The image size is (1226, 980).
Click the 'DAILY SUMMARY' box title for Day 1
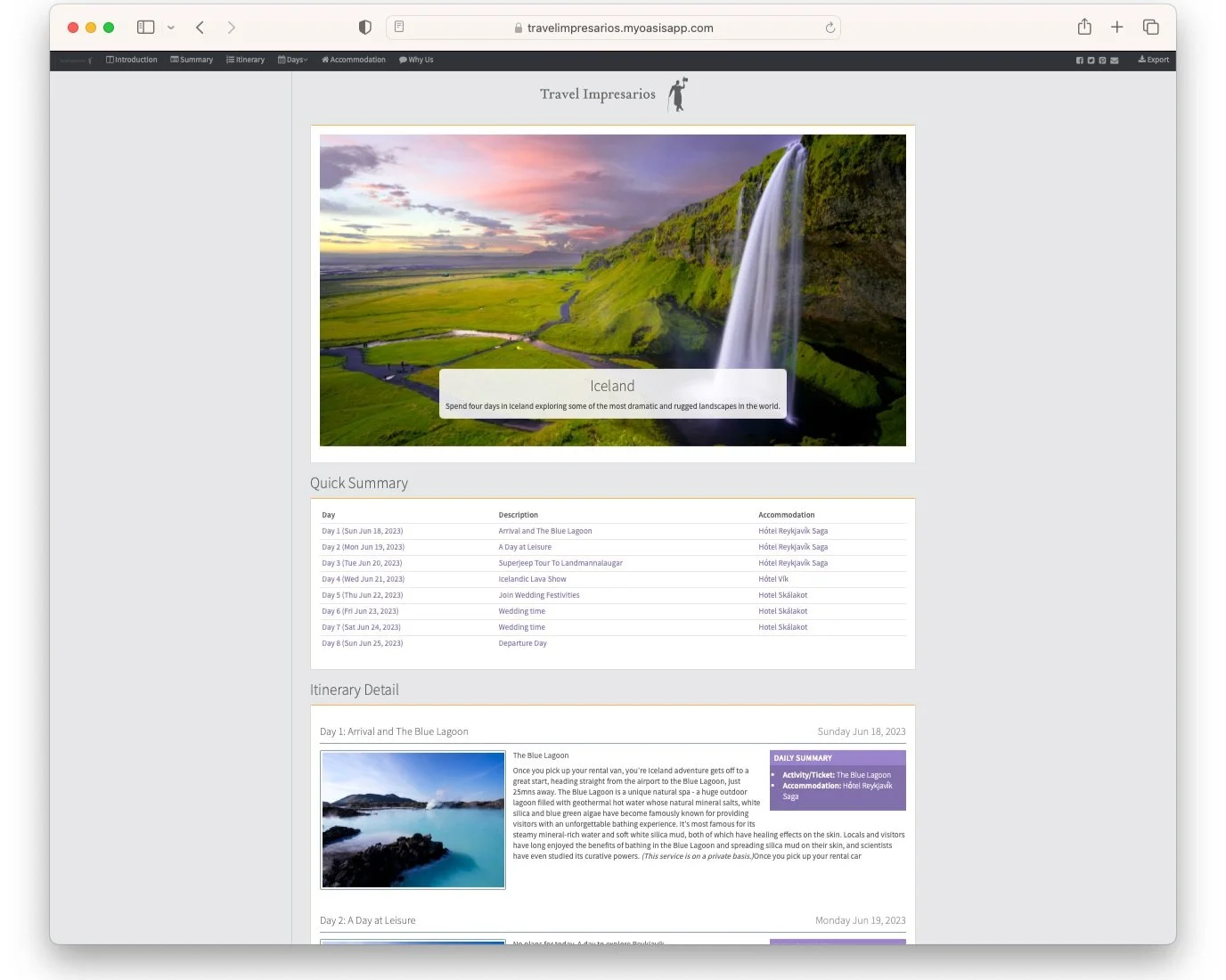point(803,758)
